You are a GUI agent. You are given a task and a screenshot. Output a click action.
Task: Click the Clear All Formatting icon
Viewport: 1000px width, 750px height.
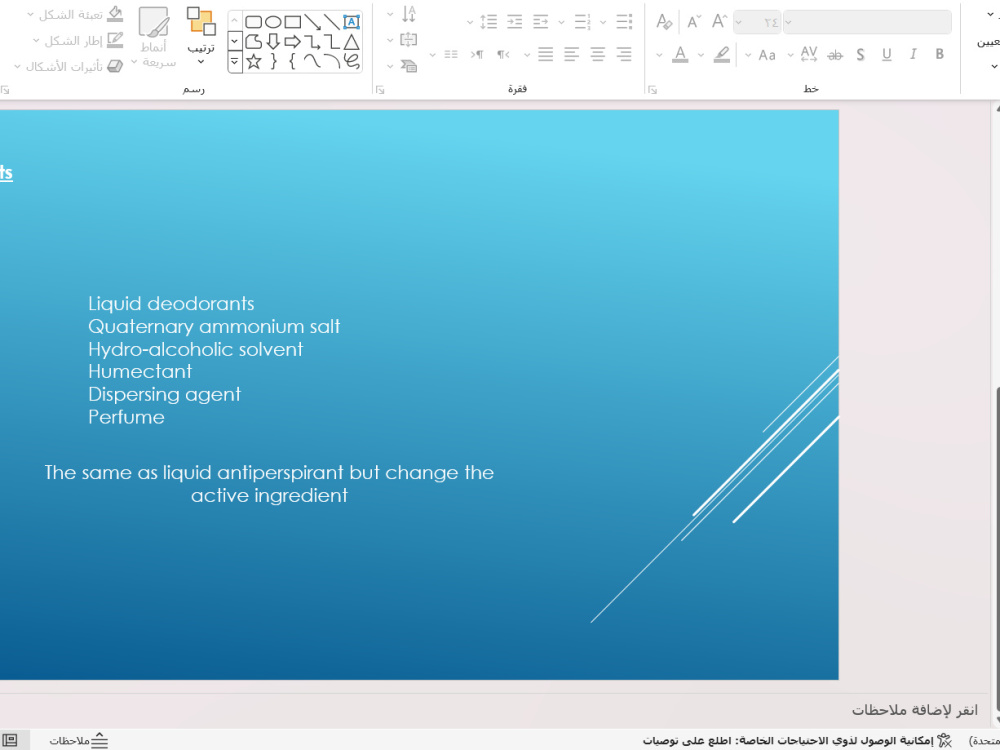[664, 22]
